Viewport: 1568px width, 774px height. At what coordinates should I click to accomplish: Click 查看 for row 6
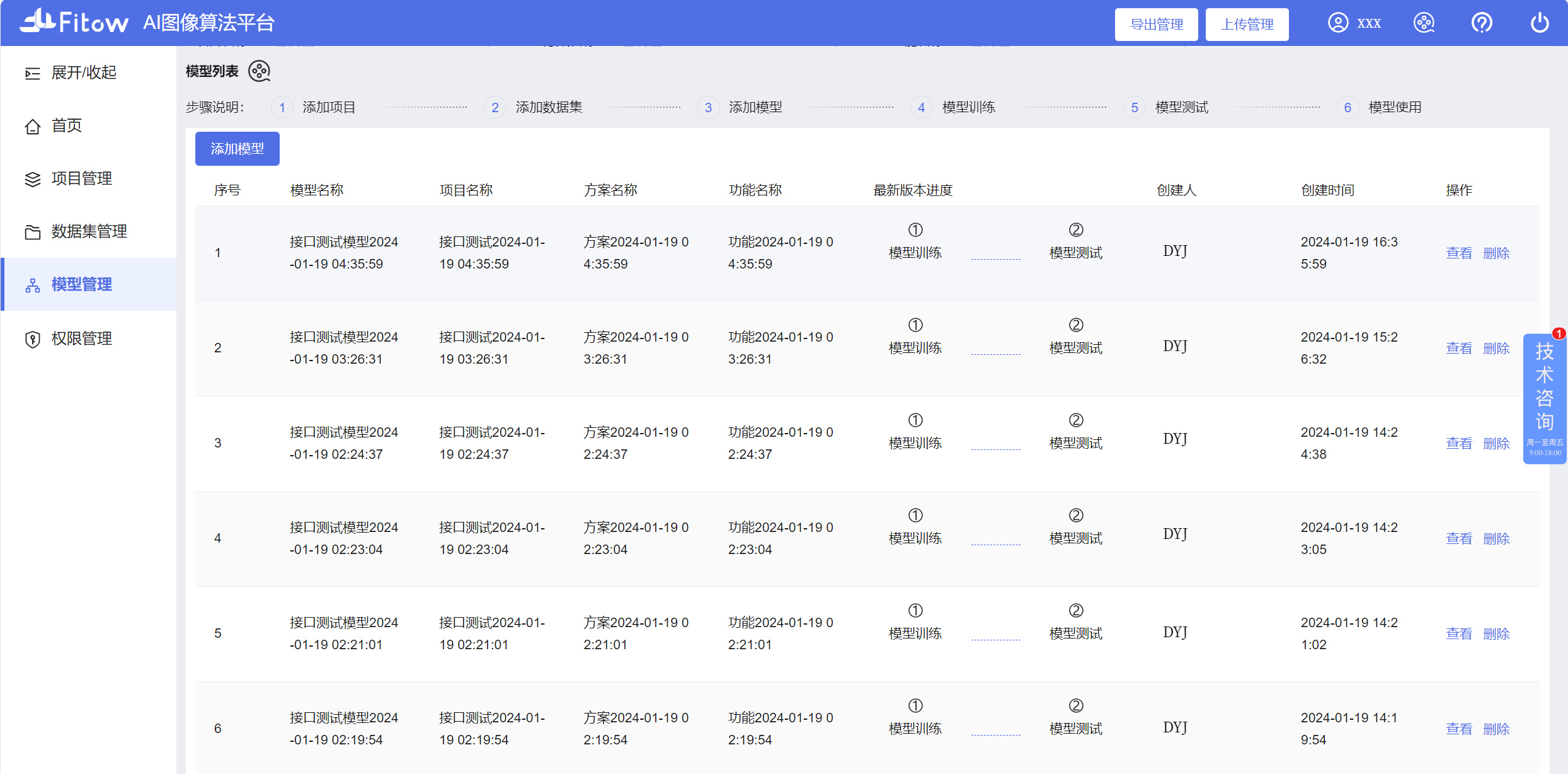pyautogui.click(x=1459, y=729)
